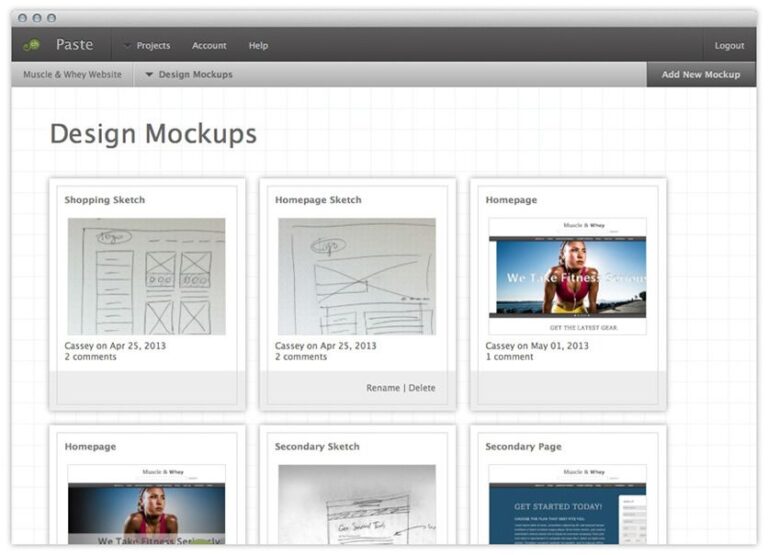768x555 pixels.
Task: Rename the Homepage Sketch mockup
Action: pyautogui.click(x=383, y=388)
